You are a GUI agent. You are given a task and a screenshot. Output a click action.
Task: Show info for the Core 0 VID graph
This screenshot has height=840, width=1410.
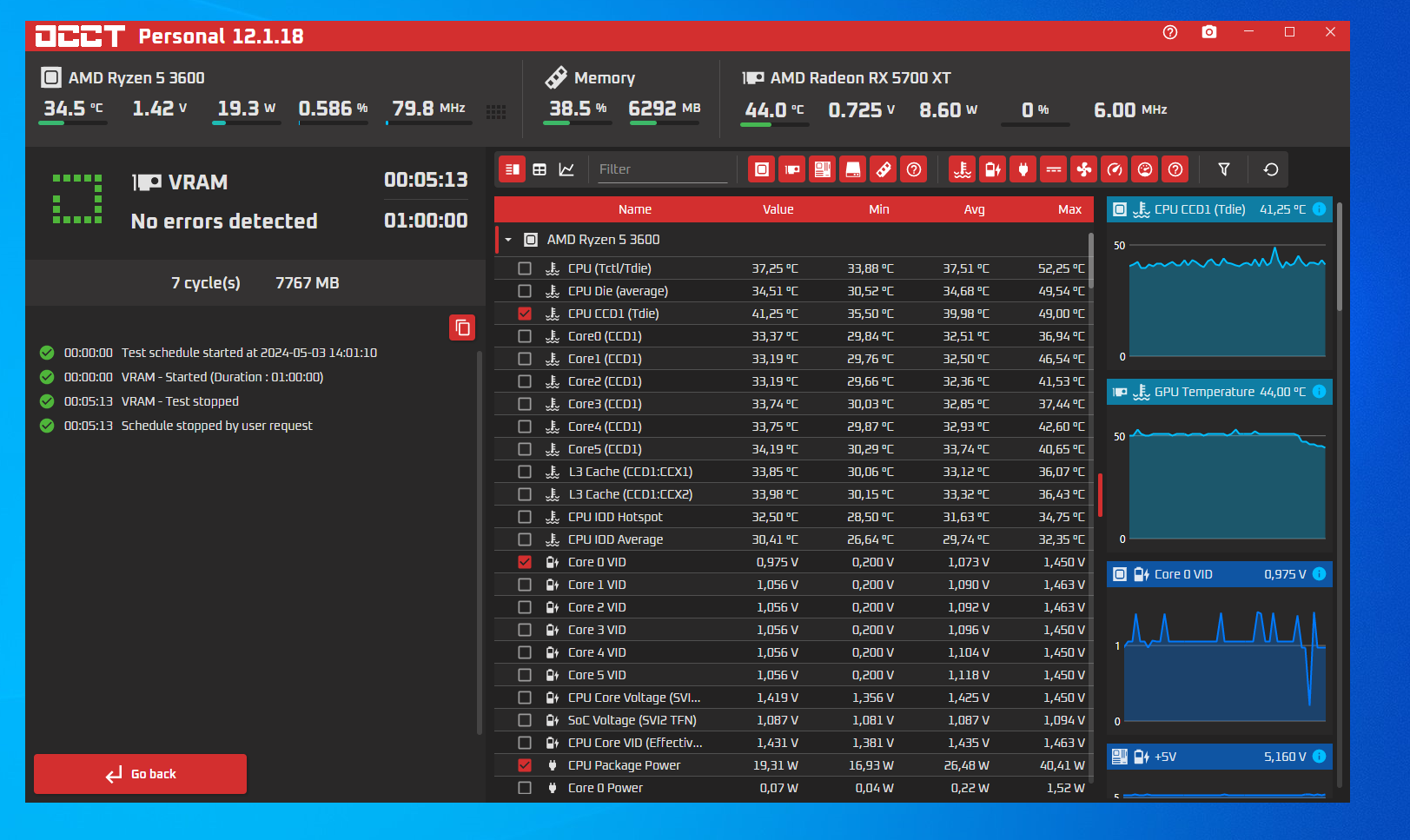pyautogui.click(x=1319, y=574)
